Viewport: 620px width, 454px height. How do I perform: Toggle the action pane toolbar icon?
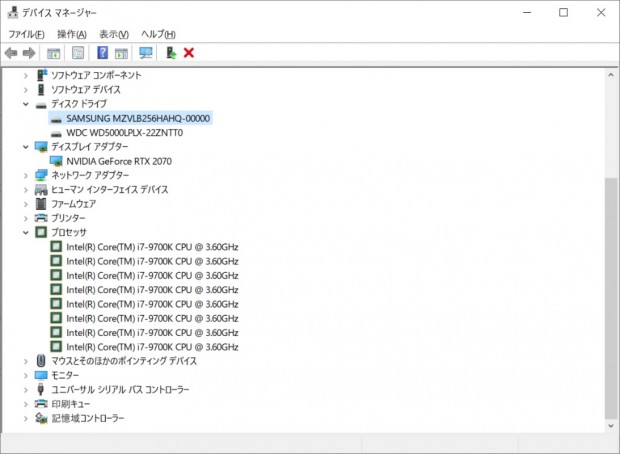tap(121, 53)
